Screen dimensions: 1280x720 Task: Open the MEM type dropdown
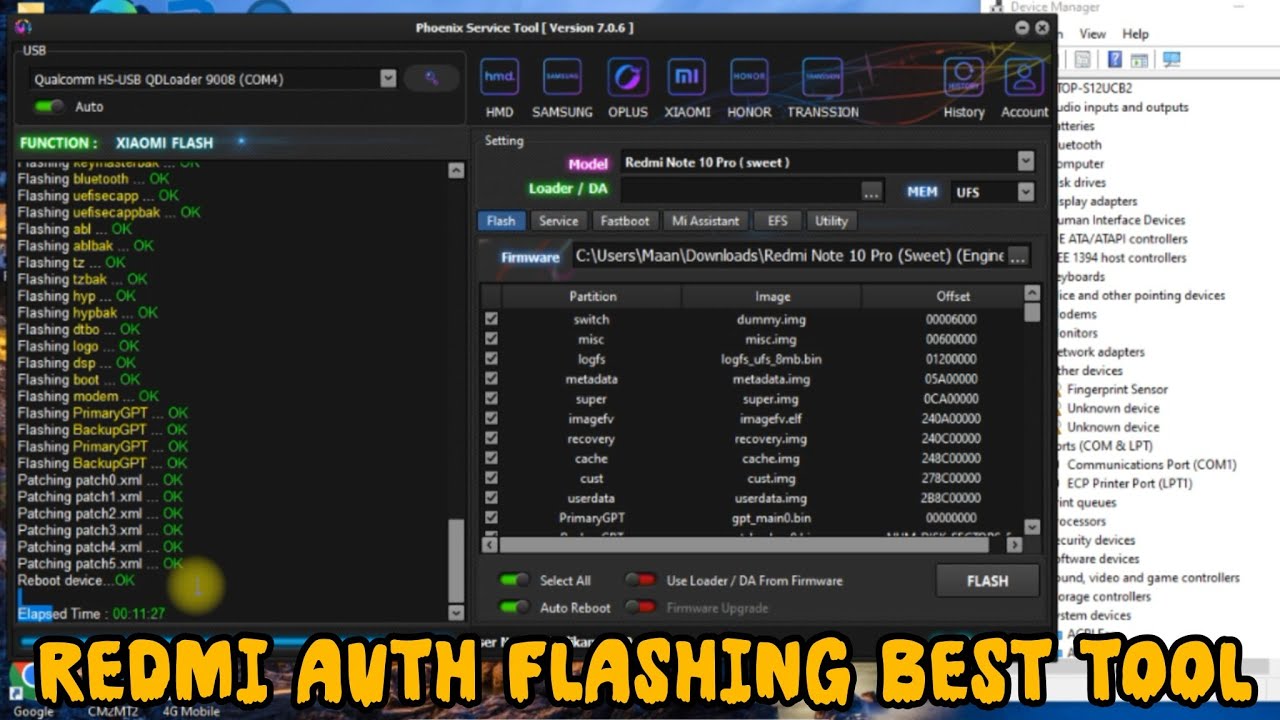[x=1025, y=191]
